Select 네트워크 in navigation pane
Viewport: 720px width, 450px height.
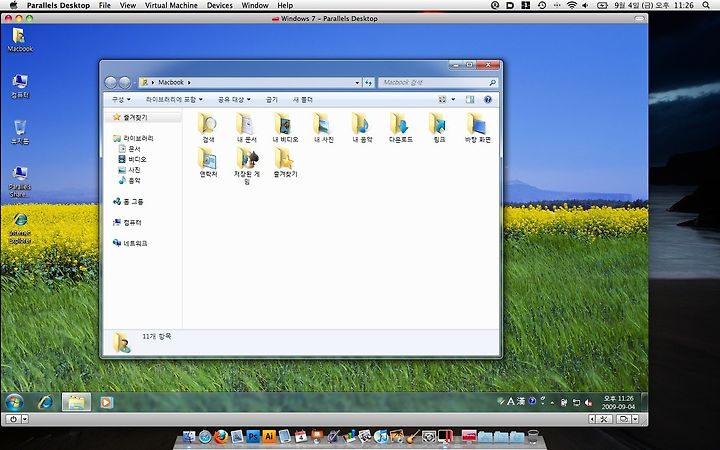click(x=135, y=243)
